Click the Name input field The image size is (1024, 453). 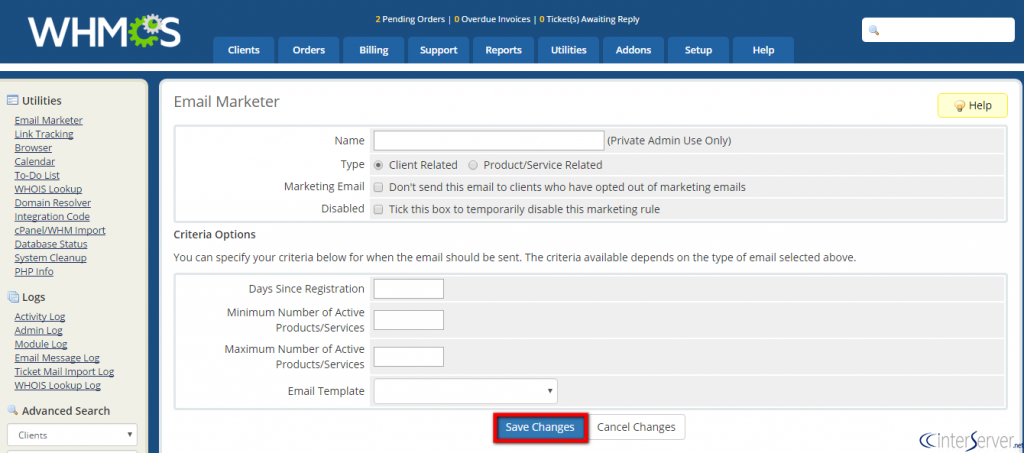click(x=488, y=140)
